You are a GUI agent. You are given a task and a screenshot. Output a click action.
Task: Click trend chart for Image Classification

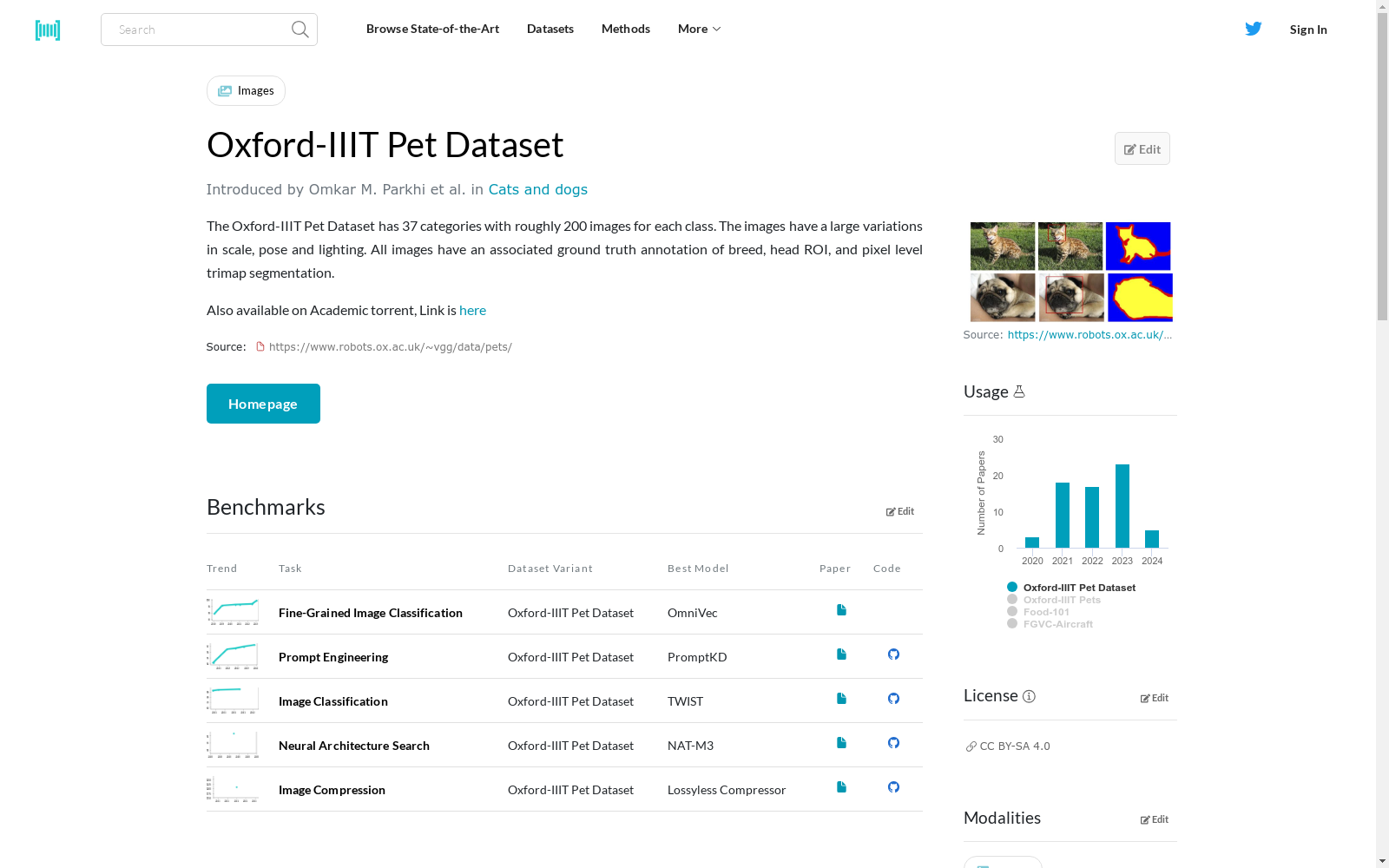click(233, 700)
